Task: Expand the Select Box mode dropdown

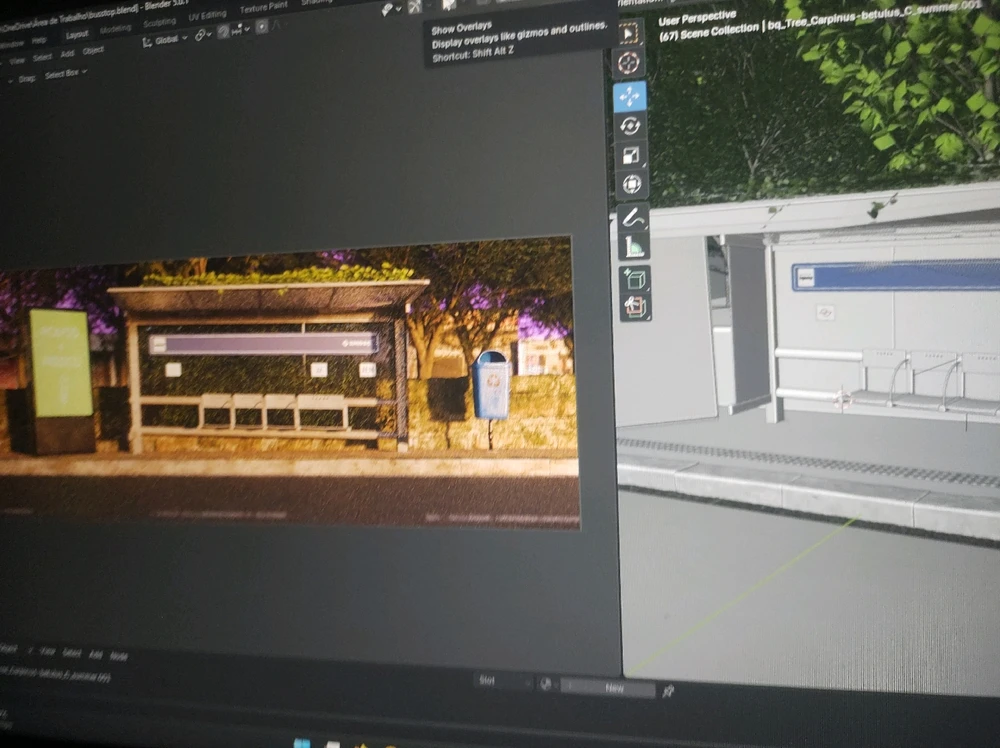Action: 66,74
